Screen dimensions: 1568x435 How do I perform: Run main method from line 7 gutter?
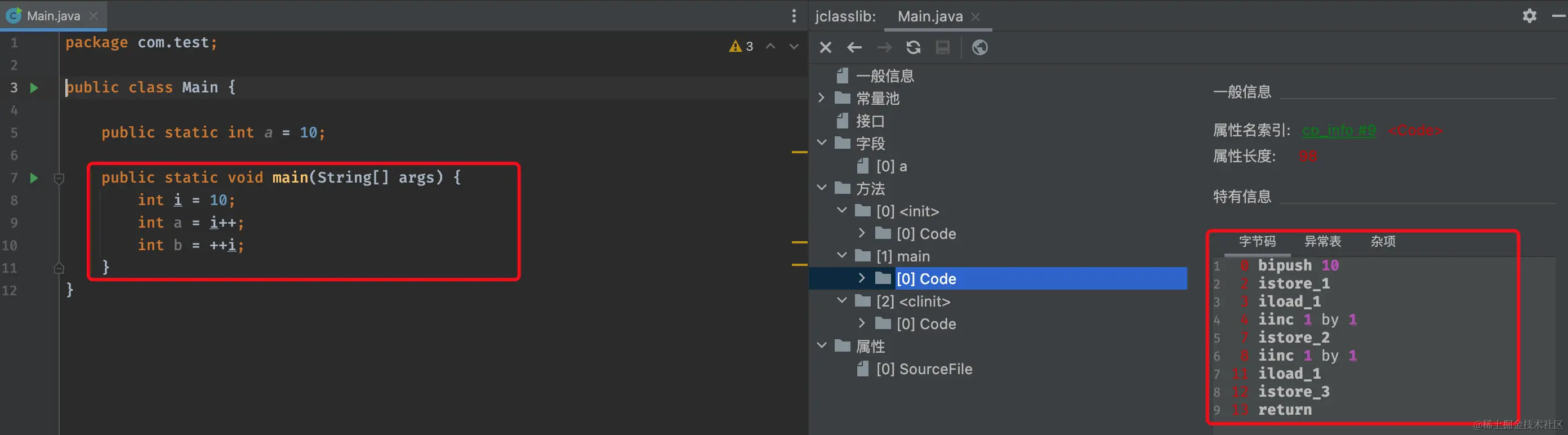click(x=34, y=178)
